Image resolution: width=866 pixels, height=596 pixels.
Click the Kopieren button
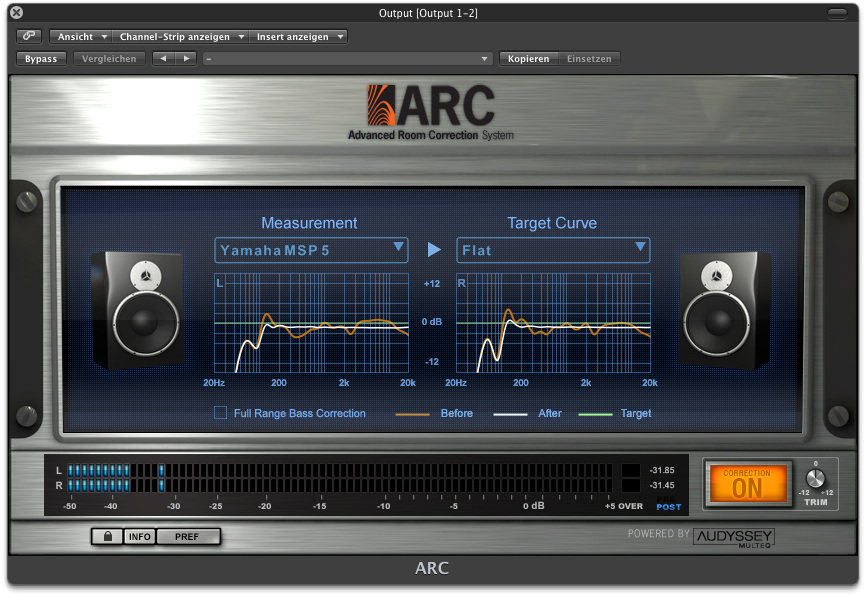tap(529, 59)
